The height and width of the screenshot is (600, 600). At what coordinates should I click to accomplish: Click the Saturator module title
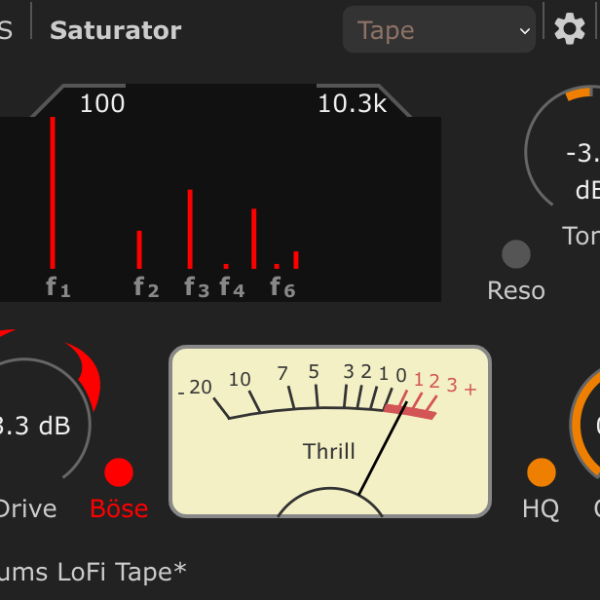point(116,30)
